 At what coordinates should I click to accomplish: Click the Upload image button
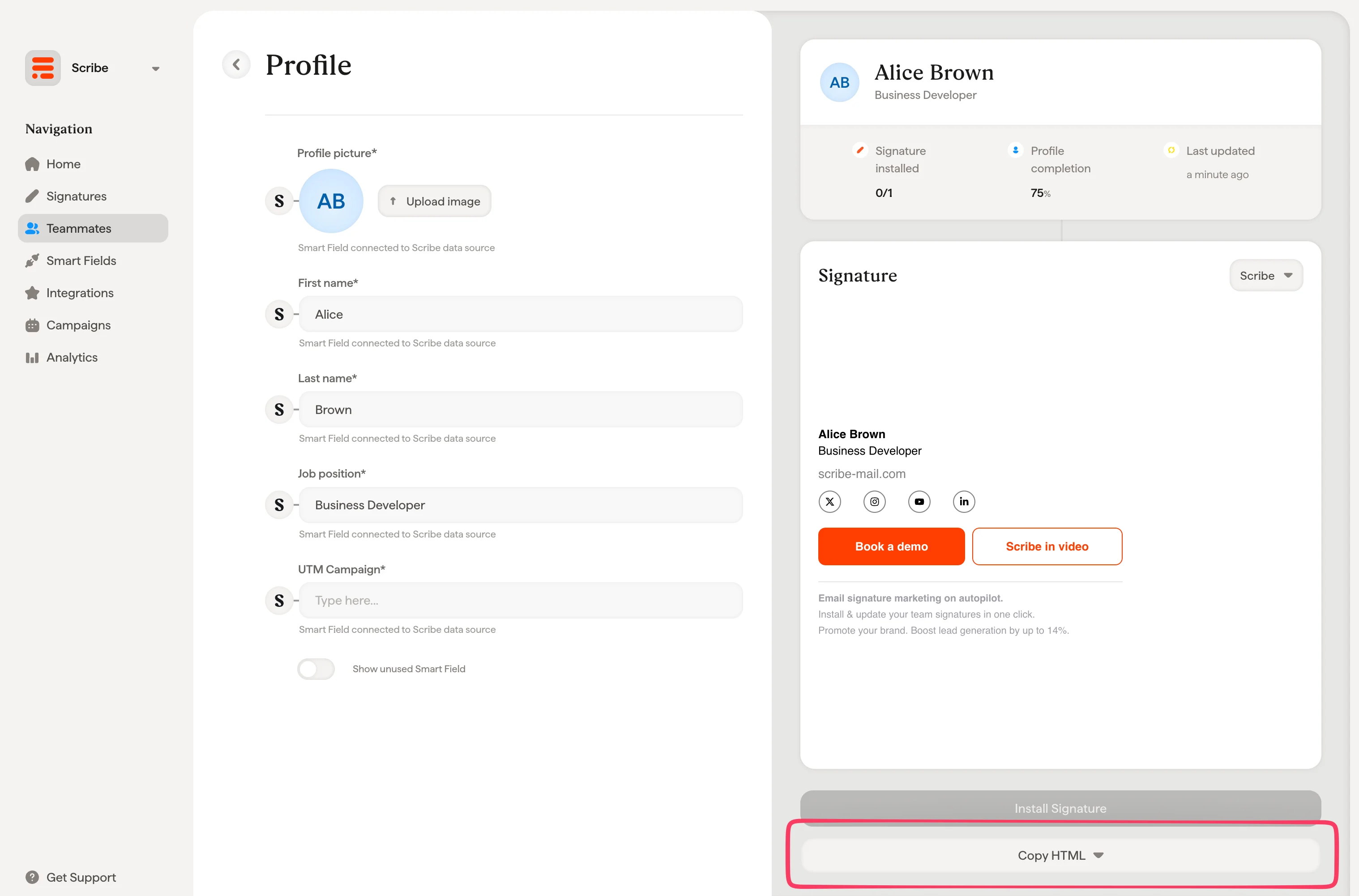click(434, 201)
